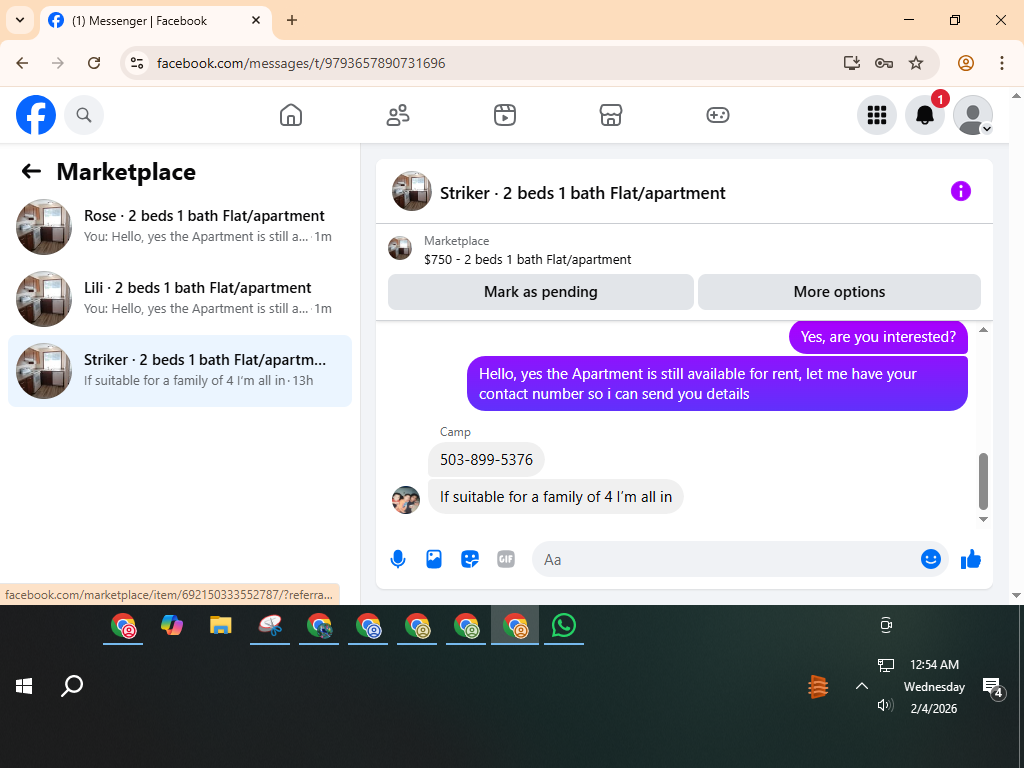
Task: Select the Striker conversation in list
Action: click(x=180, y=370)
